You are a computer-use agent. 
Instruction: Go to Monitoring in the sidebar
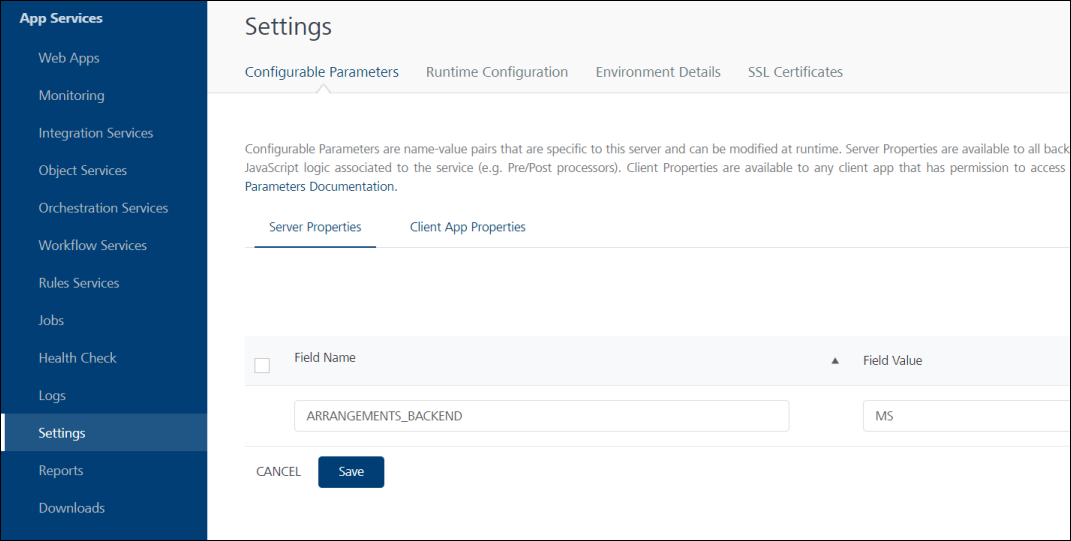click(x=72, y=96)
